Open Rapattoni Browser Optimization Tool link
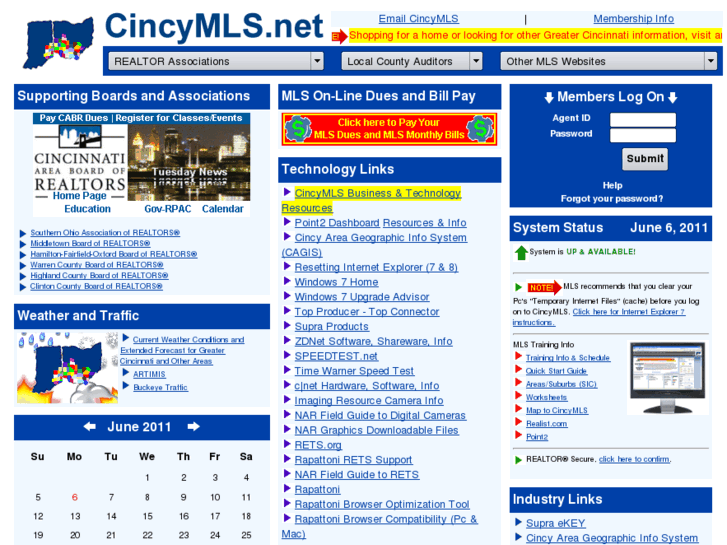The image size is (727, 545). coord(382,504)
